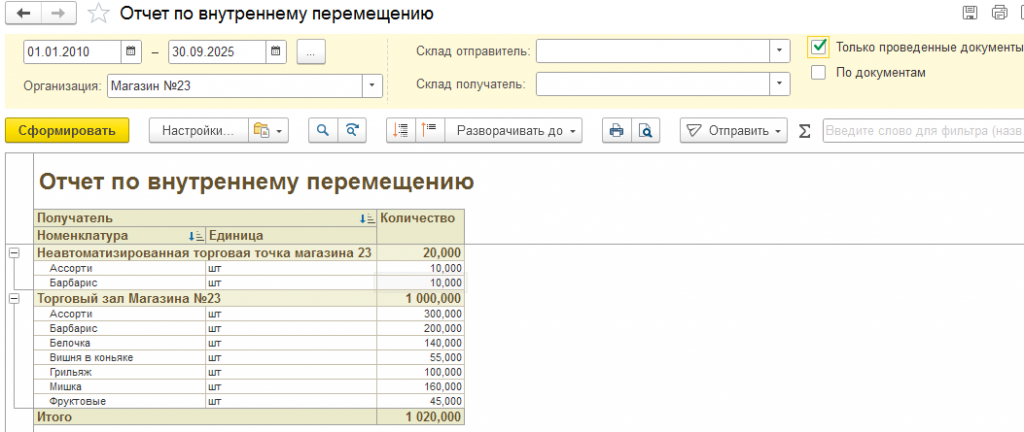The width and height of the screenshot is (1024, 432).
Task: Click the sigma sum icon
Action: (x=805, y=131)
